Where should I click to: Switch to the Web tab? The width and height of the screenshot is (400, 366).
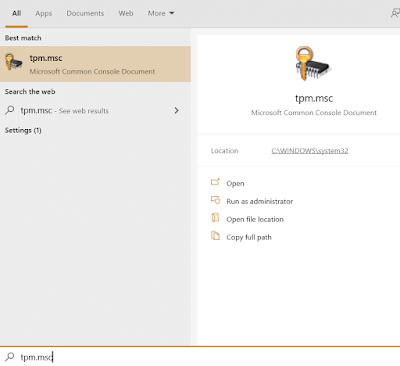click(x=126, y=13)
